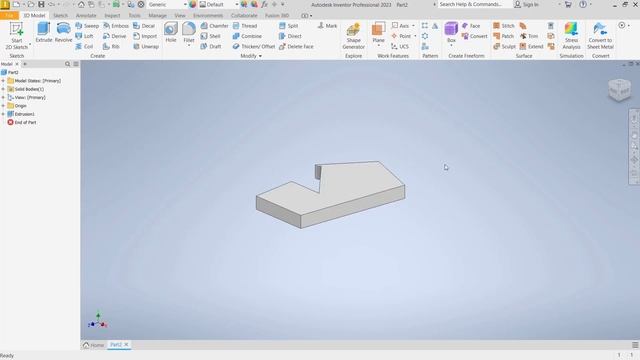Select the Trim surface tool
This screenshot has height=360, width=640.
(529, 36)
